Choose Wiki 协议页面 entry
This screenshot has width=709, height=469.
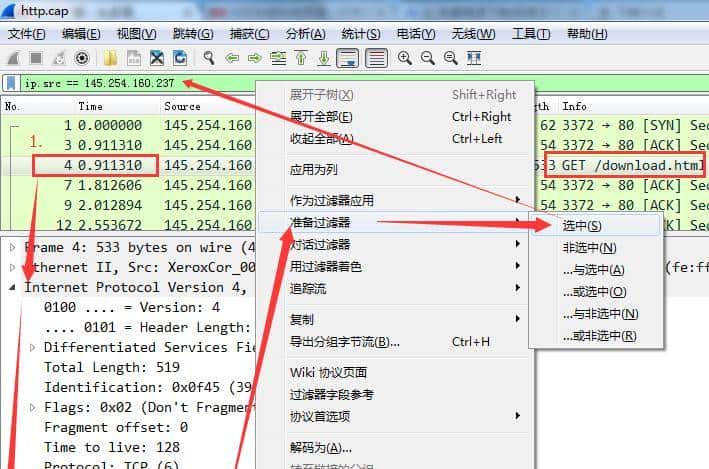pos(395,373)
